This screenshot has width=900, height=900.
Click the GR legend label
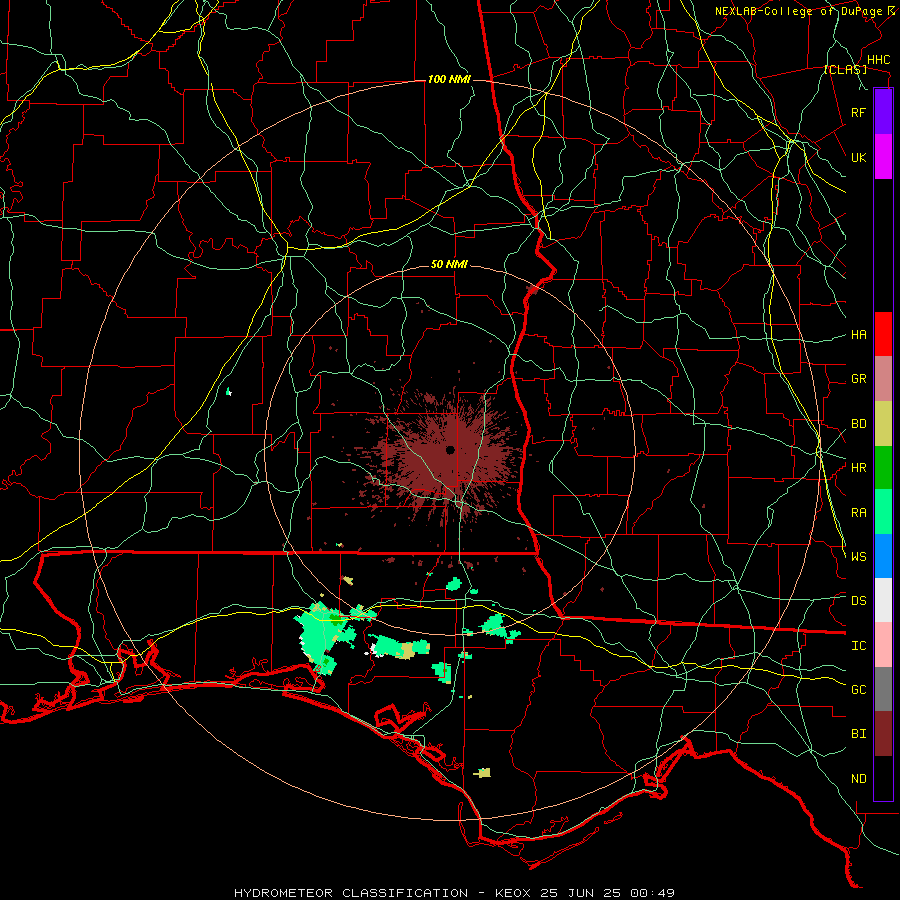click(x=858, y=379)
